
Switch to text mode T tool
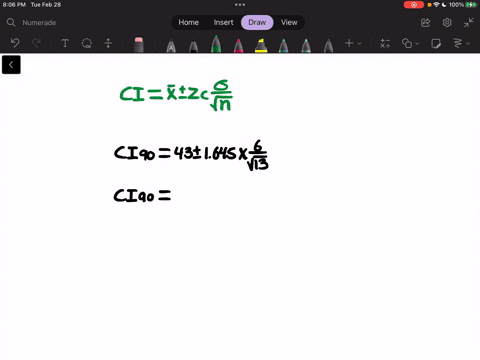(65, 43)
